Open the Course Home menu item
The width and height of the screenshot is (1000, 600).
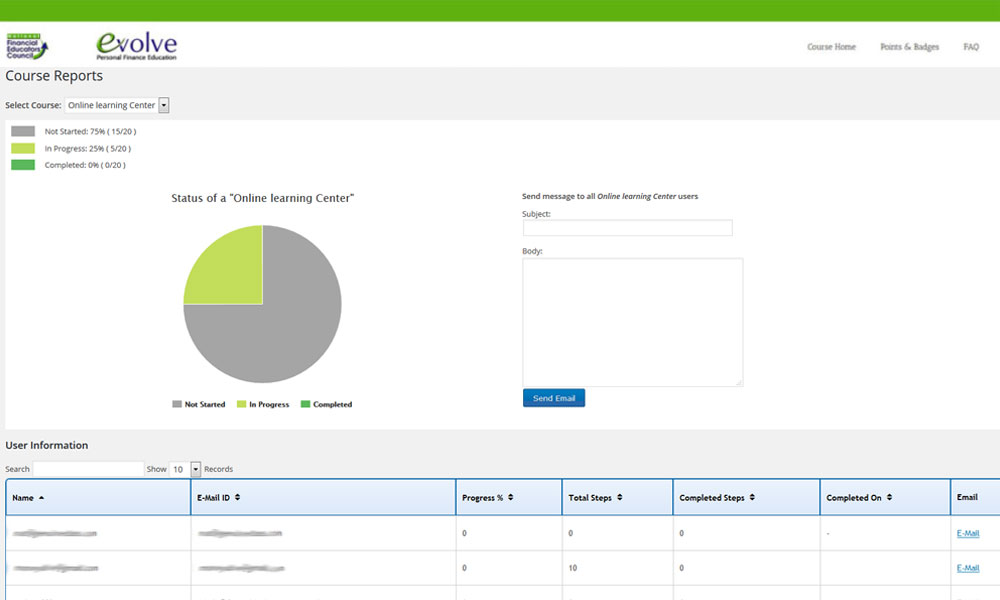pos(831,47)
